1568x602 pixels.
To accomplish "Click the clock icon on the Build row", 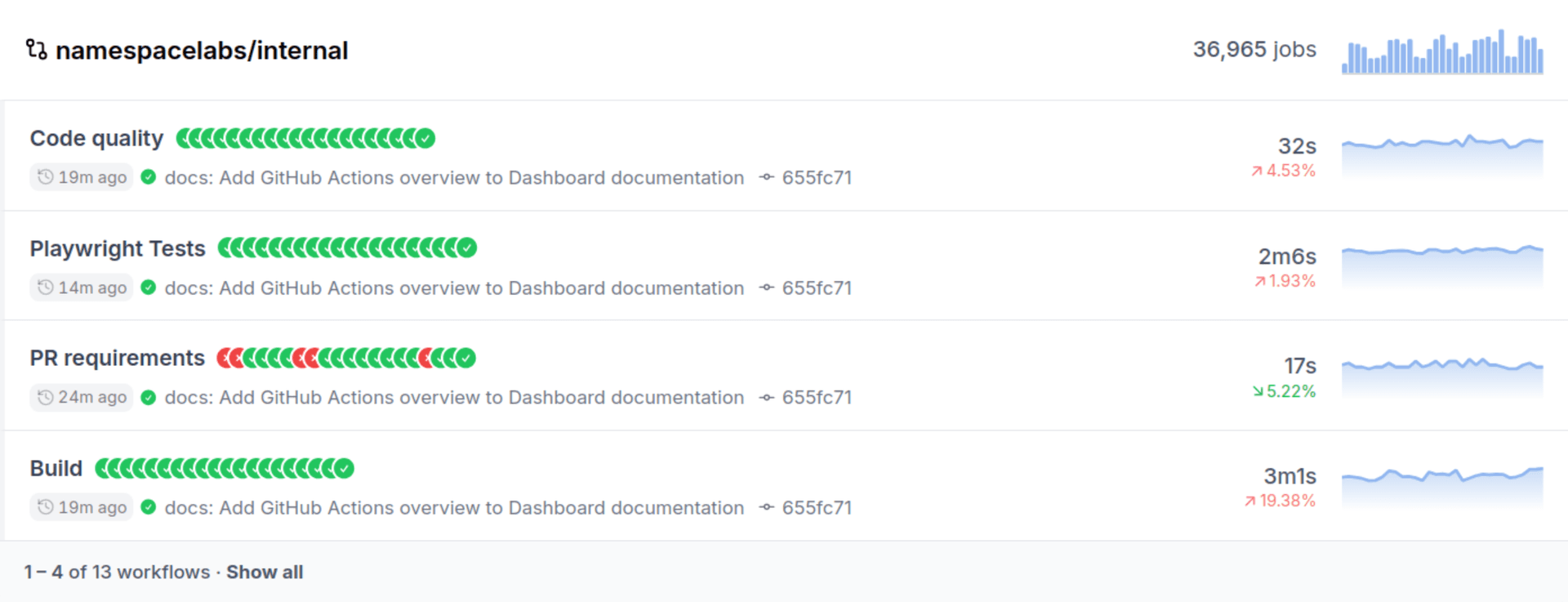I will coord(47,506).
